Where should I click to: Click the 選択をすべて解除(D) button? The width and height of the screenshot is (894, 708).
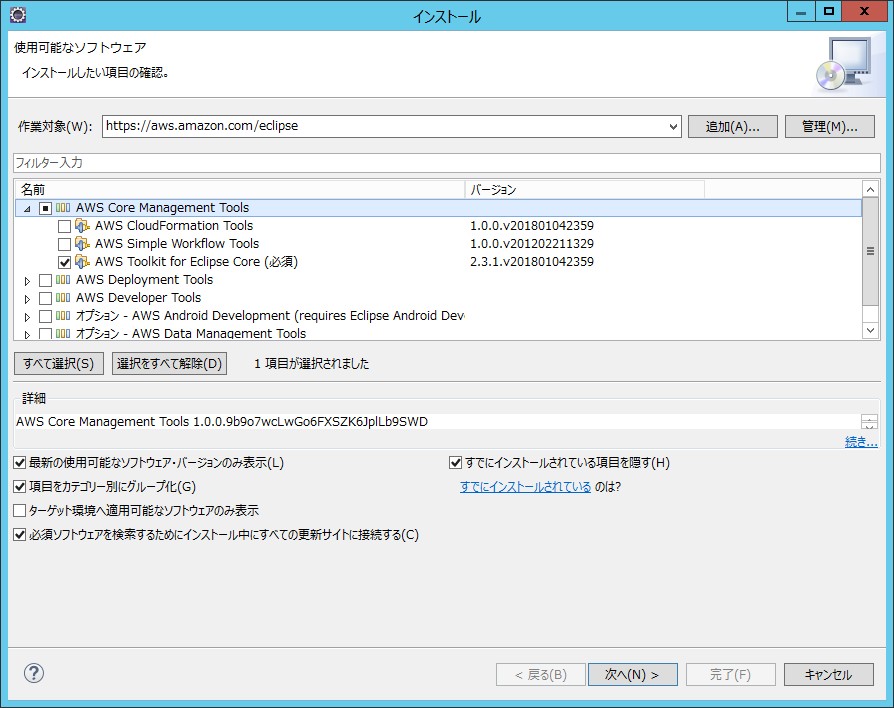[x=169, y=363]
